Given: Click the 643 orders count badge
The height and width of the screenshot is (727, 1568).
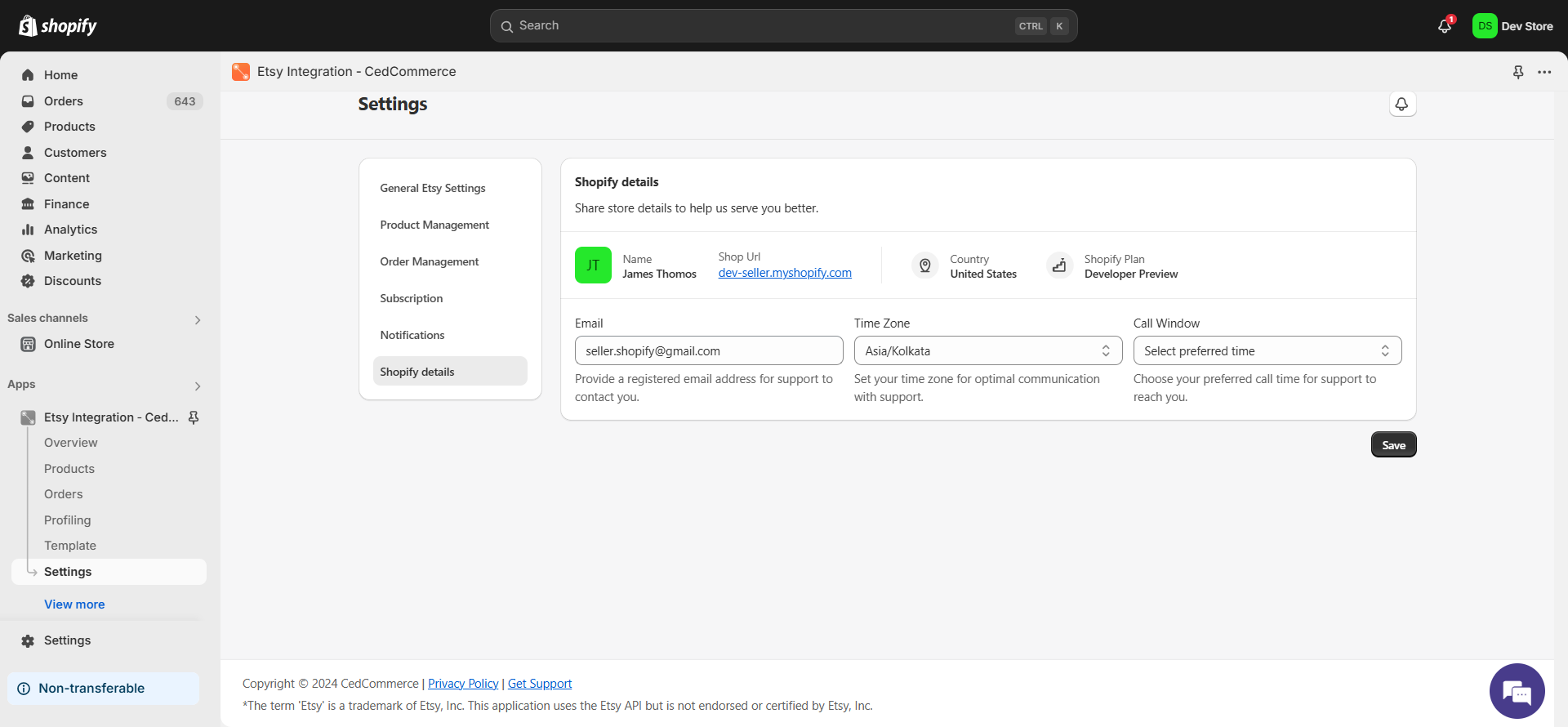Looking at the screenshot, I should pyautogui.click(x=185, y=101).
